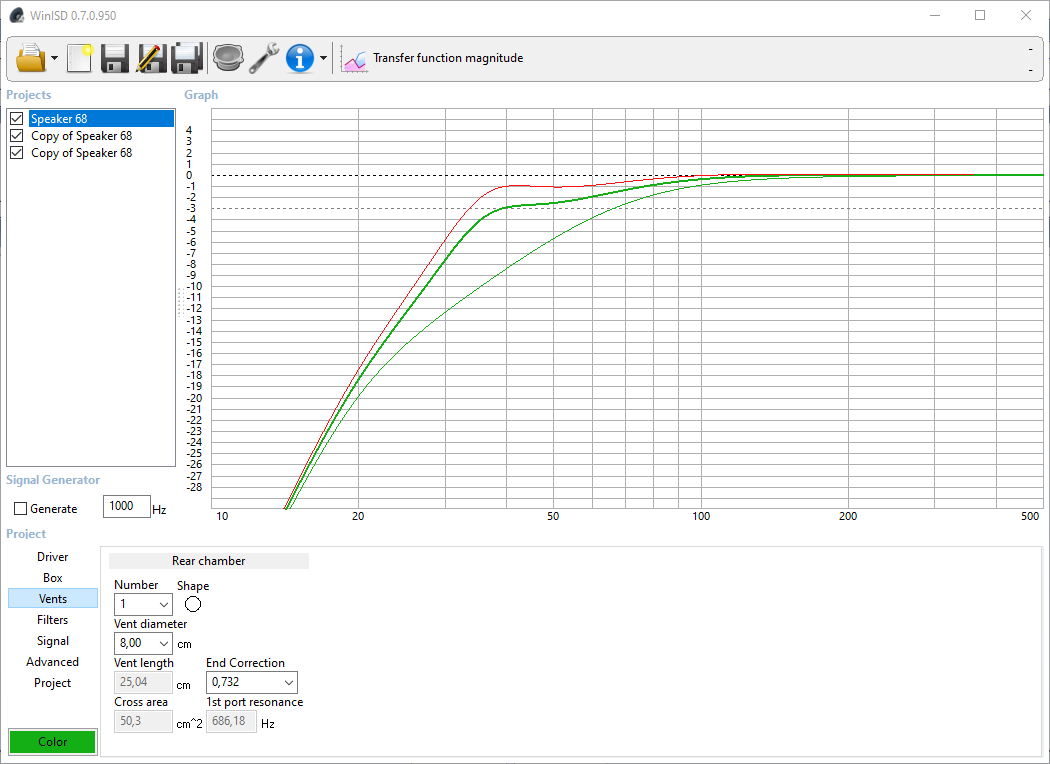Click the WinISD app icon in title bar
The width and height of the screenshot is (1050, 764).
[x=16, y=15]
